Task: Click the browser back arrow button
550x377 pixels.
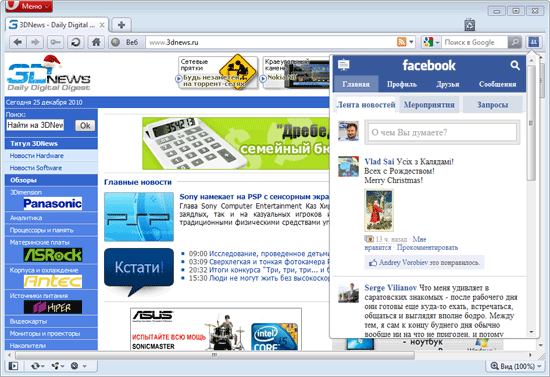Action: pyautogui.click(x=18, y=42)
